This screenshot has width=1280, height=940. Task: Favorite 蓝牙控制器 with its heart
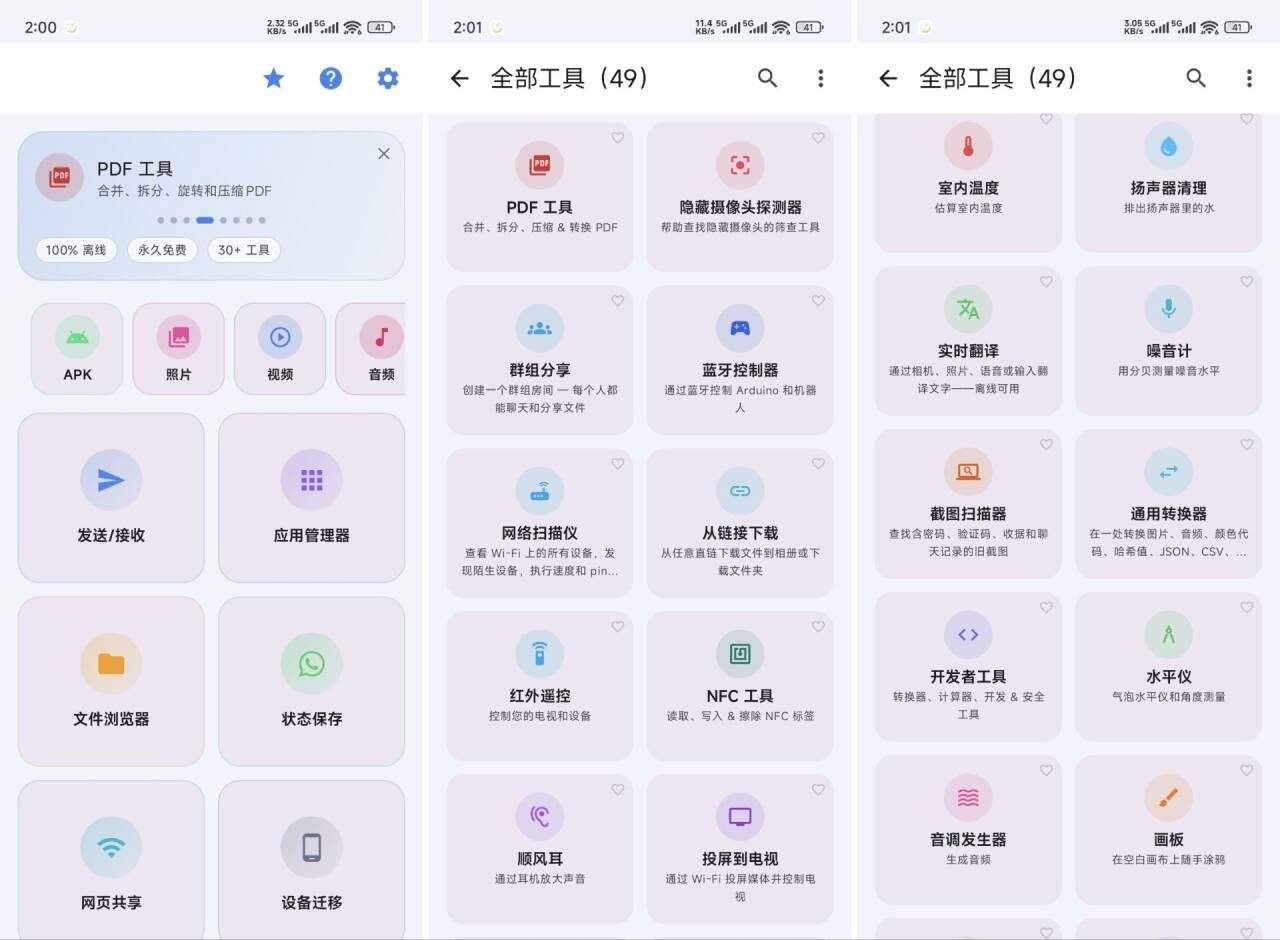click(x=818, y=301)
